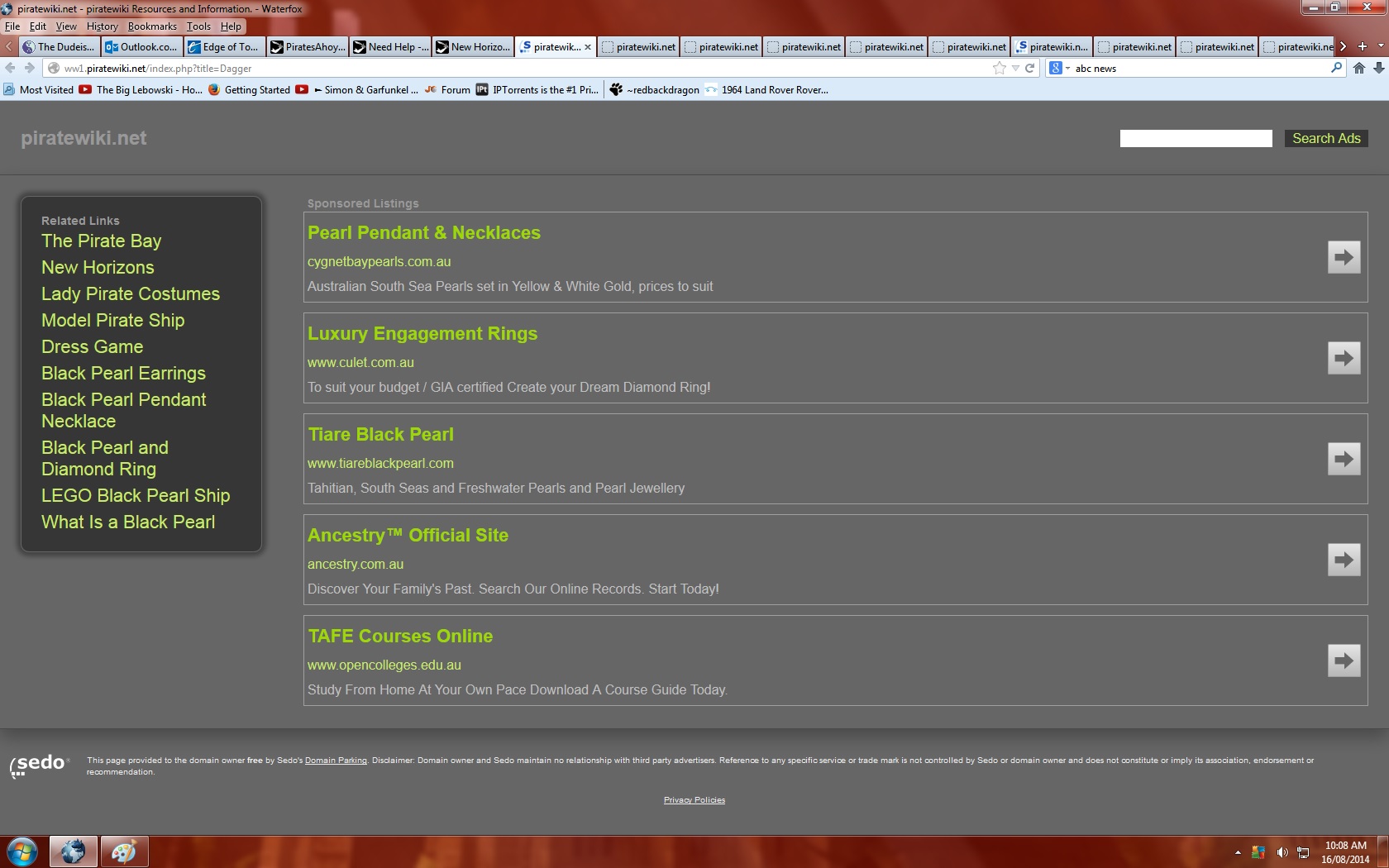Image resolution: width=1389 pixels, height=868 pixels.
Task: Open the New Horizons related link
Action: point(98,267)
